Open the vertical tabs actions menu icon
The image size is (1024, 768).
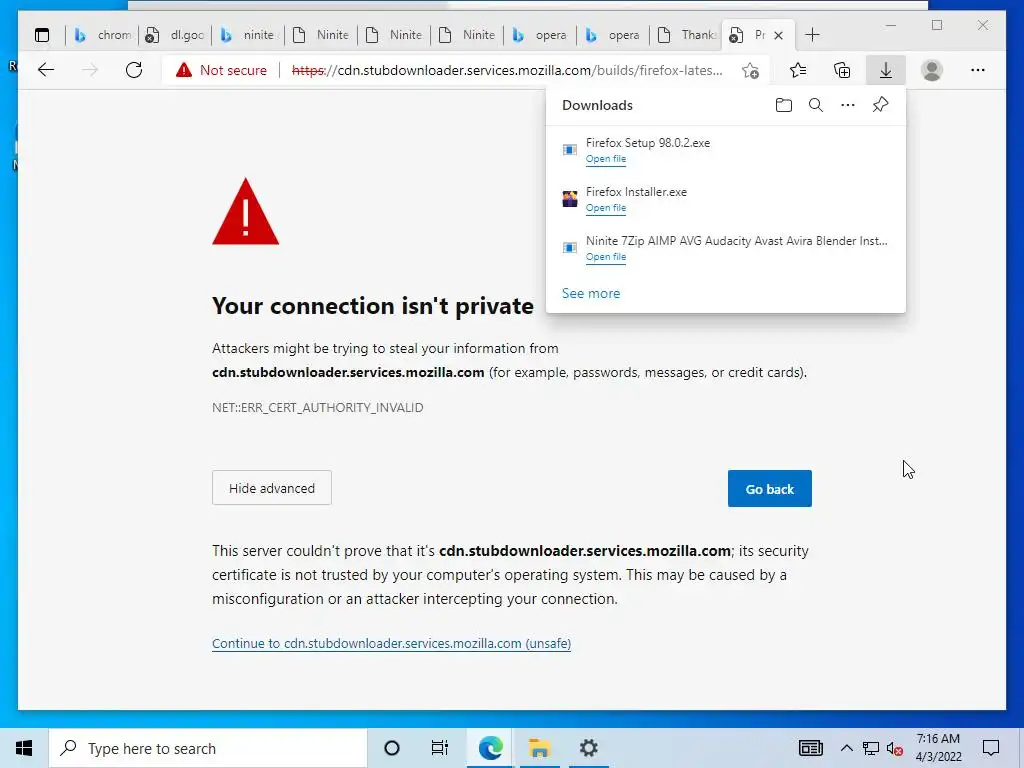coord(42,35)
